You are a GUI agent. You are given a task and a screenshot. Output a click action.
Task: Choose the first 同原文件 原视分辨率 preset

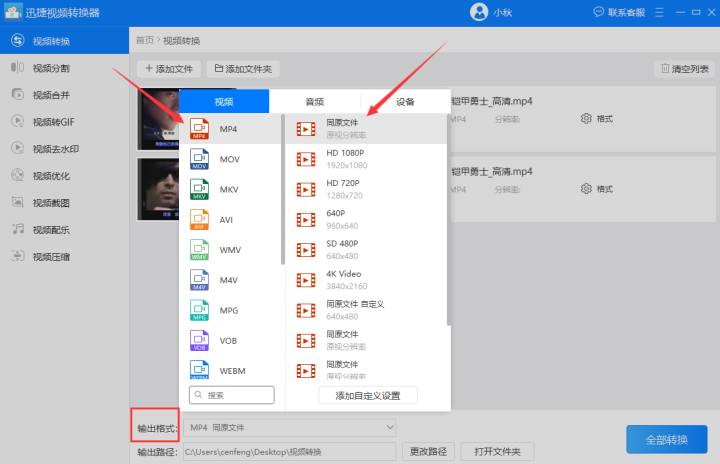click(366, 129)
